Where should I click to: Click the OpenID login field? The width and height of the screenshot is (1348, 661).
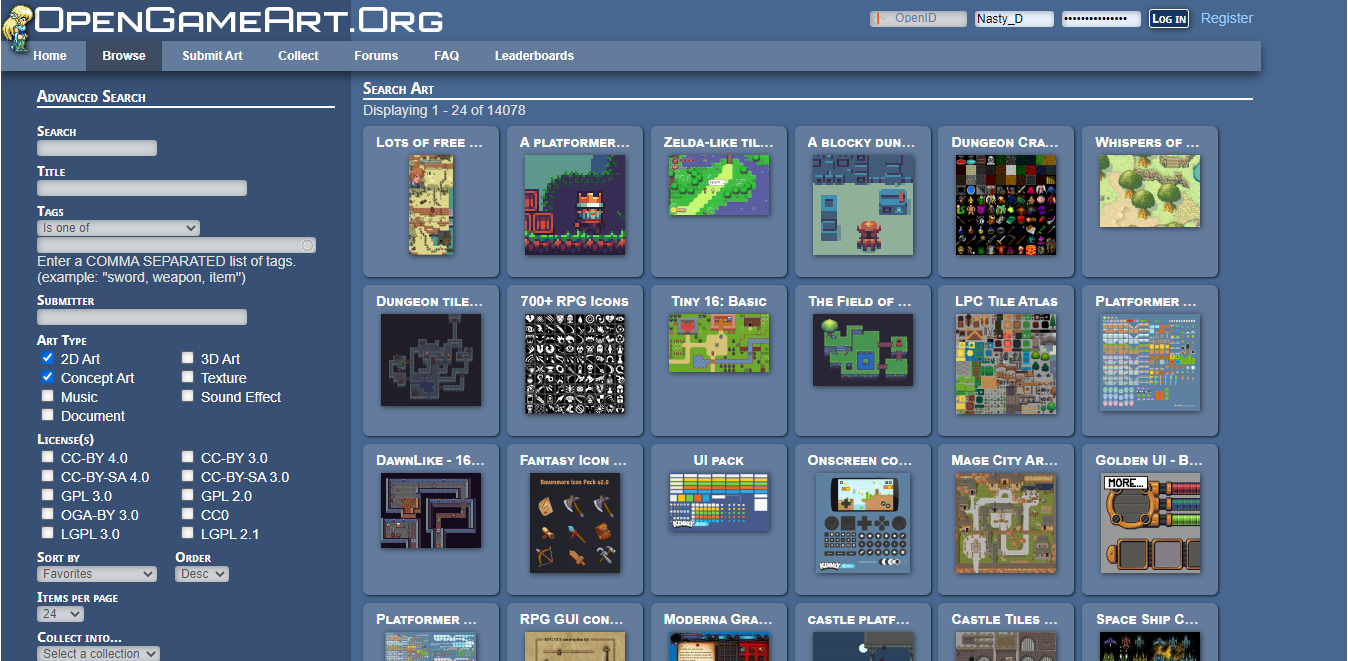tap(918, 19)
